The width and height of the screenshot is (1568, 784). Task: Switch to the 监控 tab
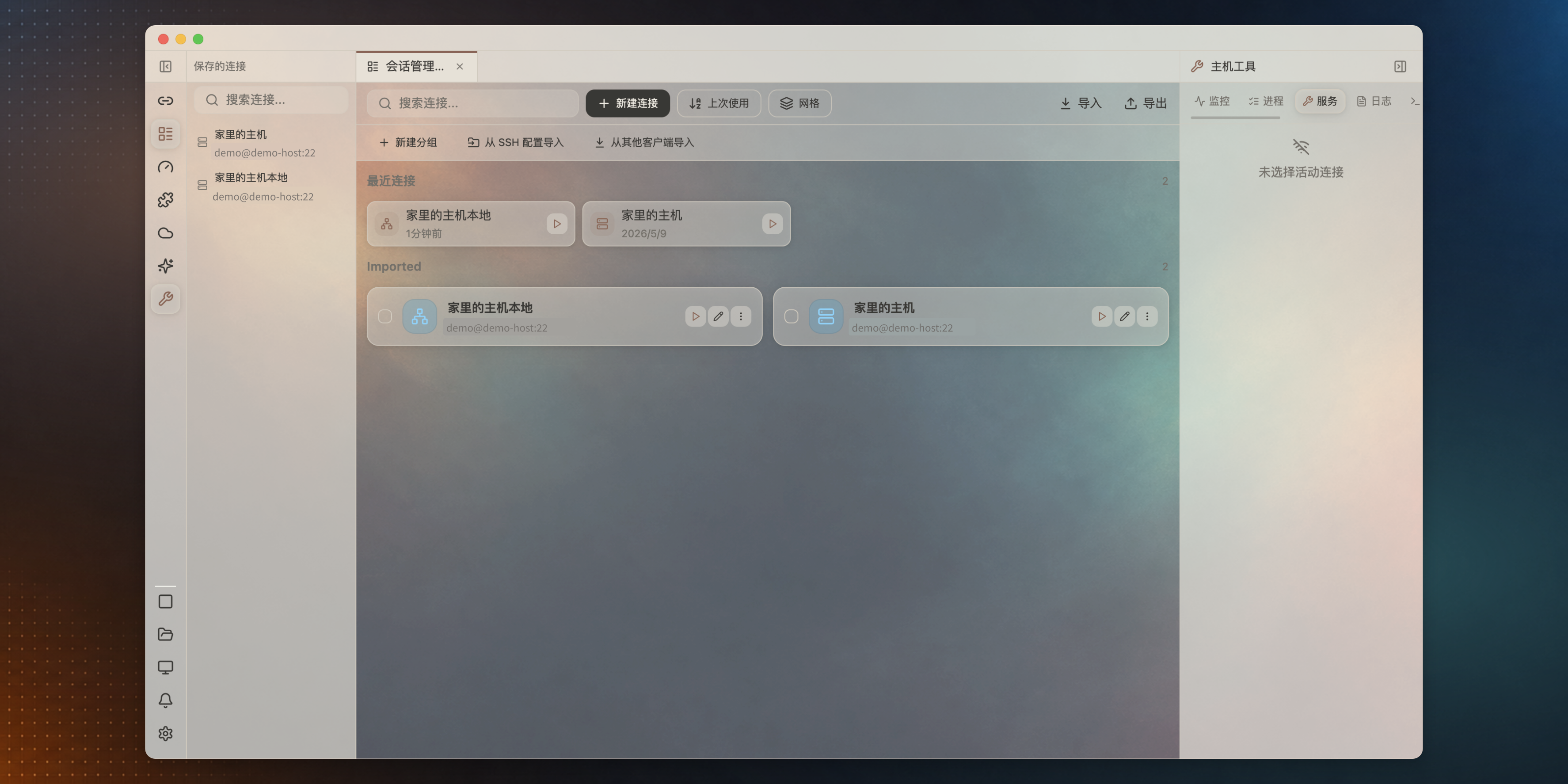click(1212, 101)
